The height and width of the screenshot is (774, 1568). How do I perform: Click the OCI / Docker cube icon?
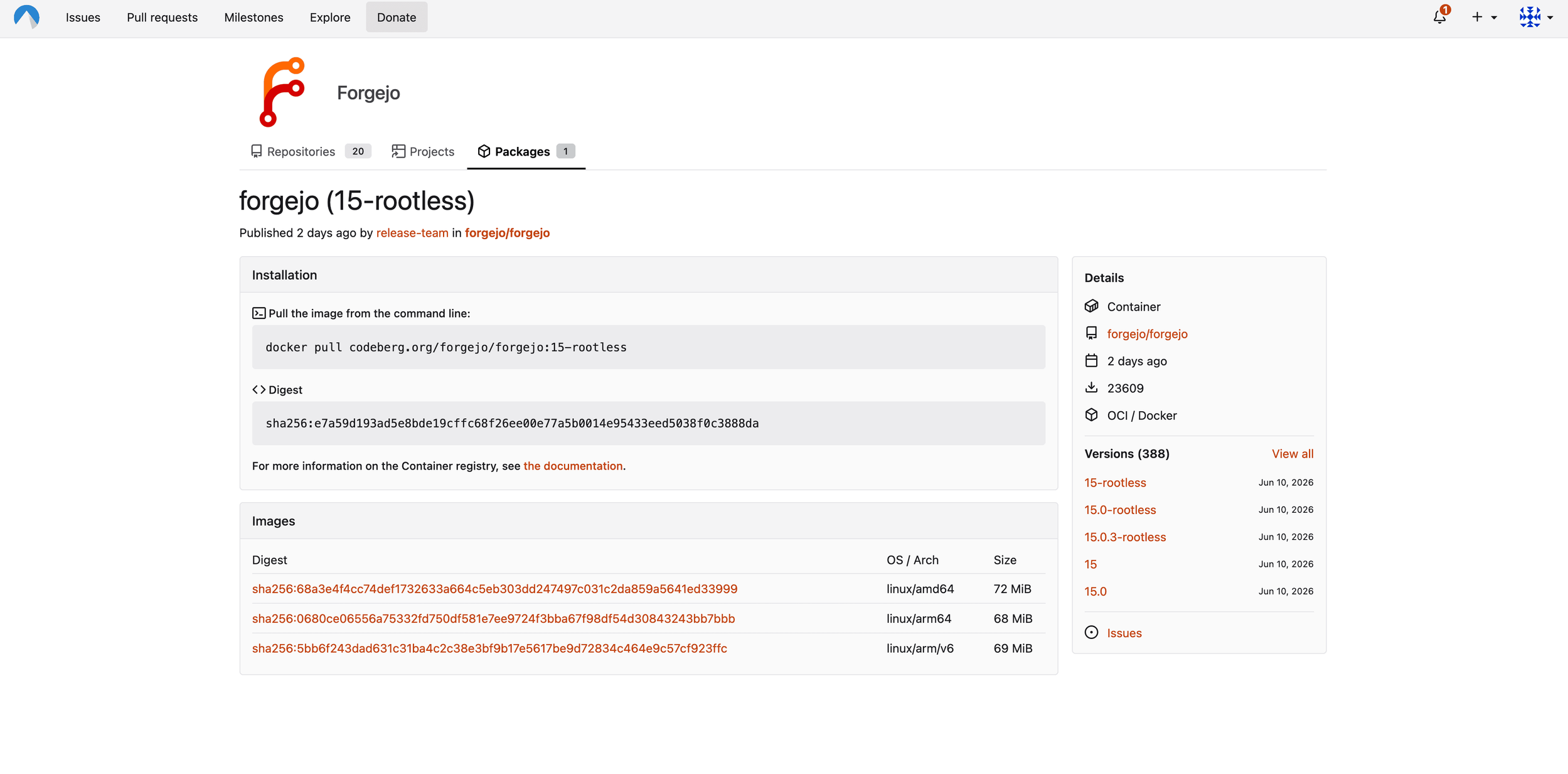click(1091, 415)
